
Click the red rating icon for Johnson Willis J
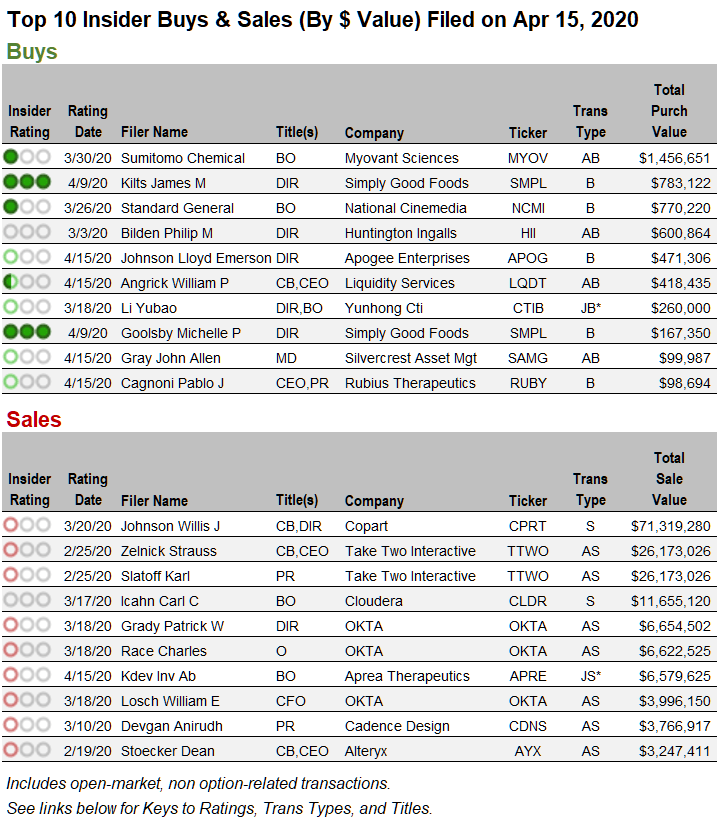tap(26, 525)
